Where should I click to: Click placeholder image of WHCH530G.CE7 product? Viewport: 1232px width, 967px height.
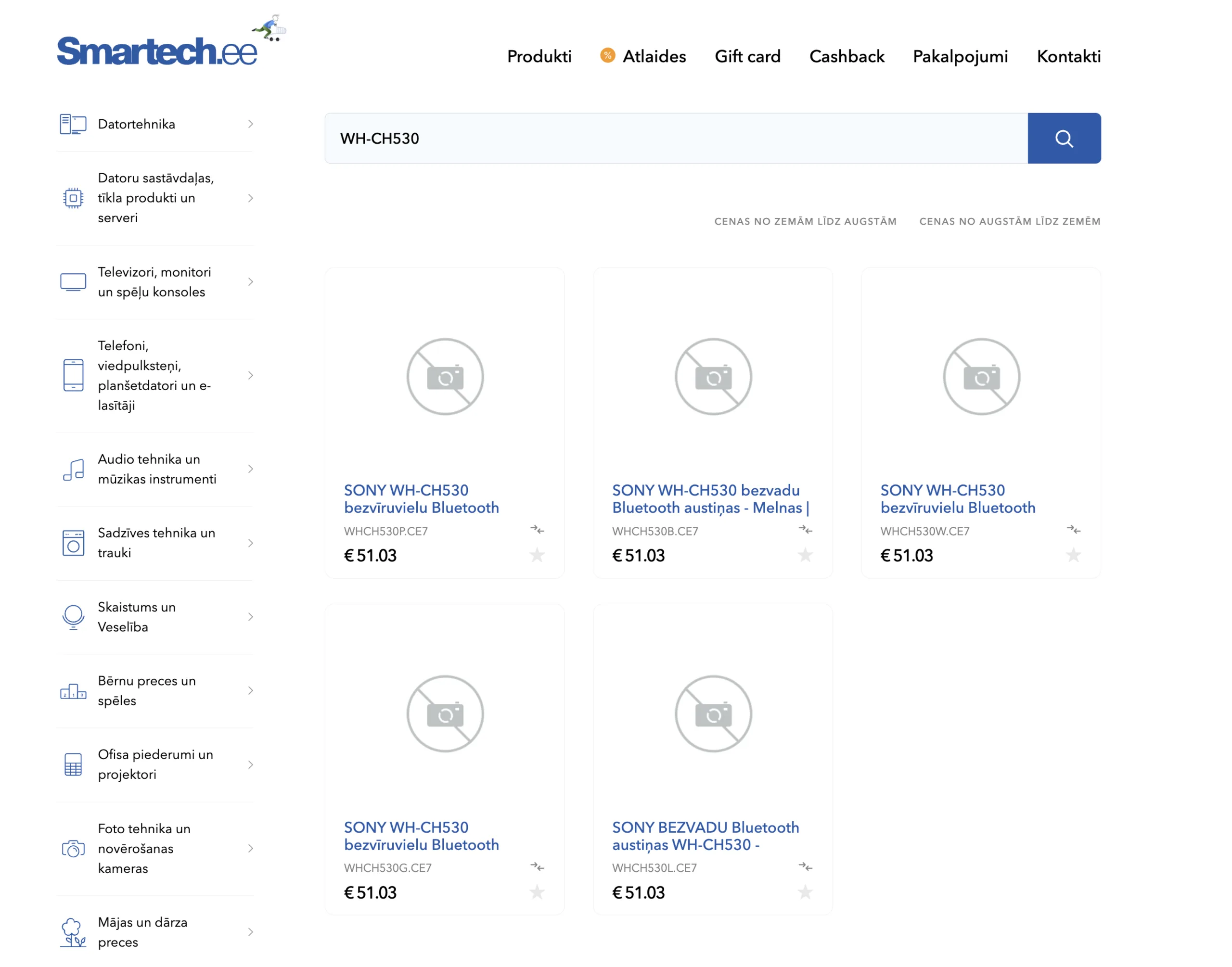(x=445, y=713)
